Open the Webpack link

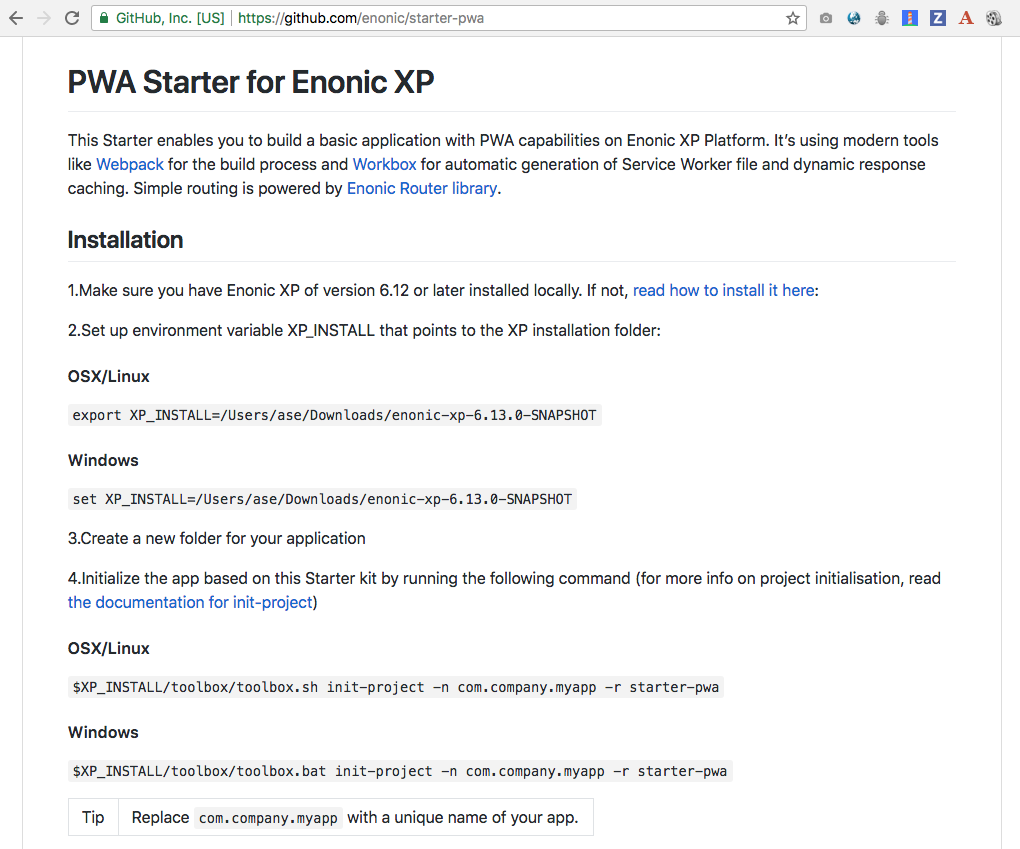pyautogui.click(x=130, y=165)
